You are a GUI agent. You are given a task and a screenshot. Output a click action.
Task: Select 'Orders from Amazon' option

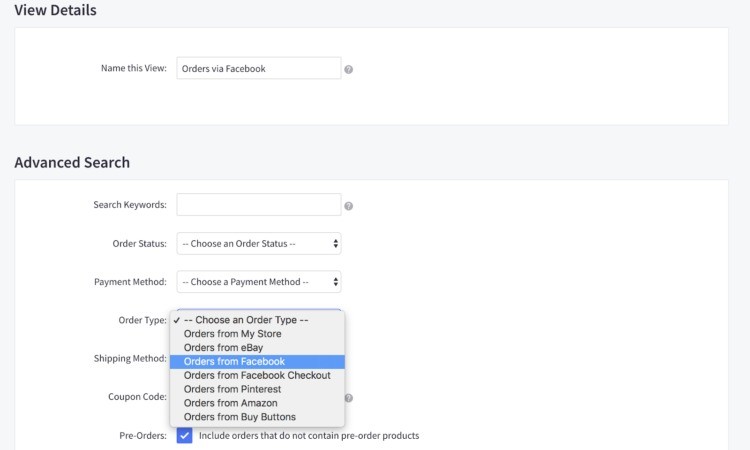pos(230,402)
